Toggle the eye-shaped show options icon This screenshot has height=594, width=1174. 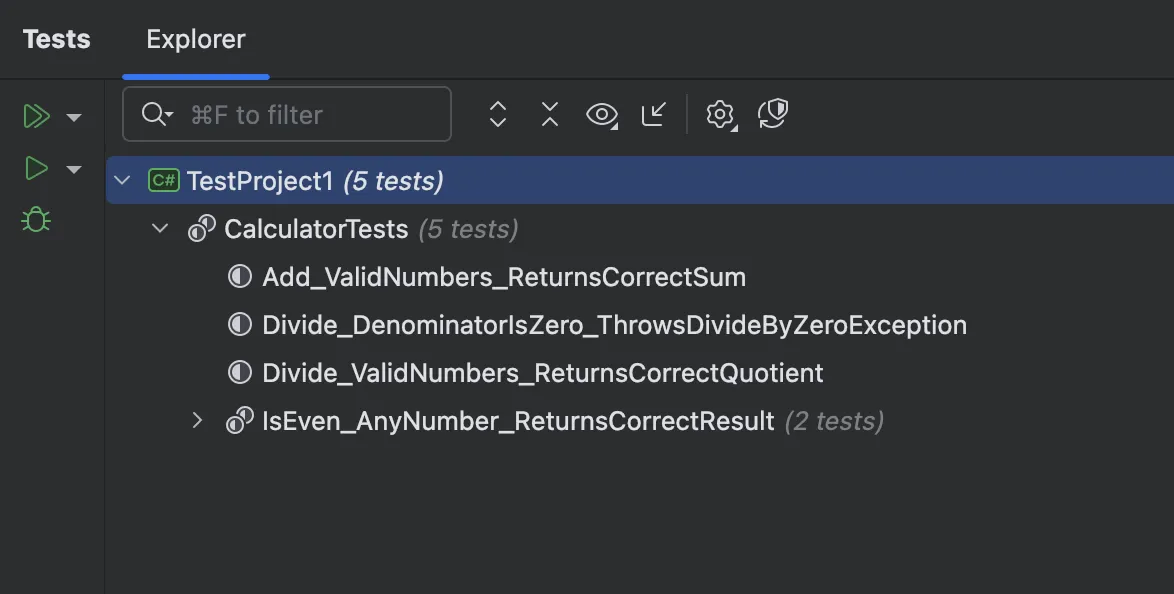pyautogui.click(x=601, y=115)
